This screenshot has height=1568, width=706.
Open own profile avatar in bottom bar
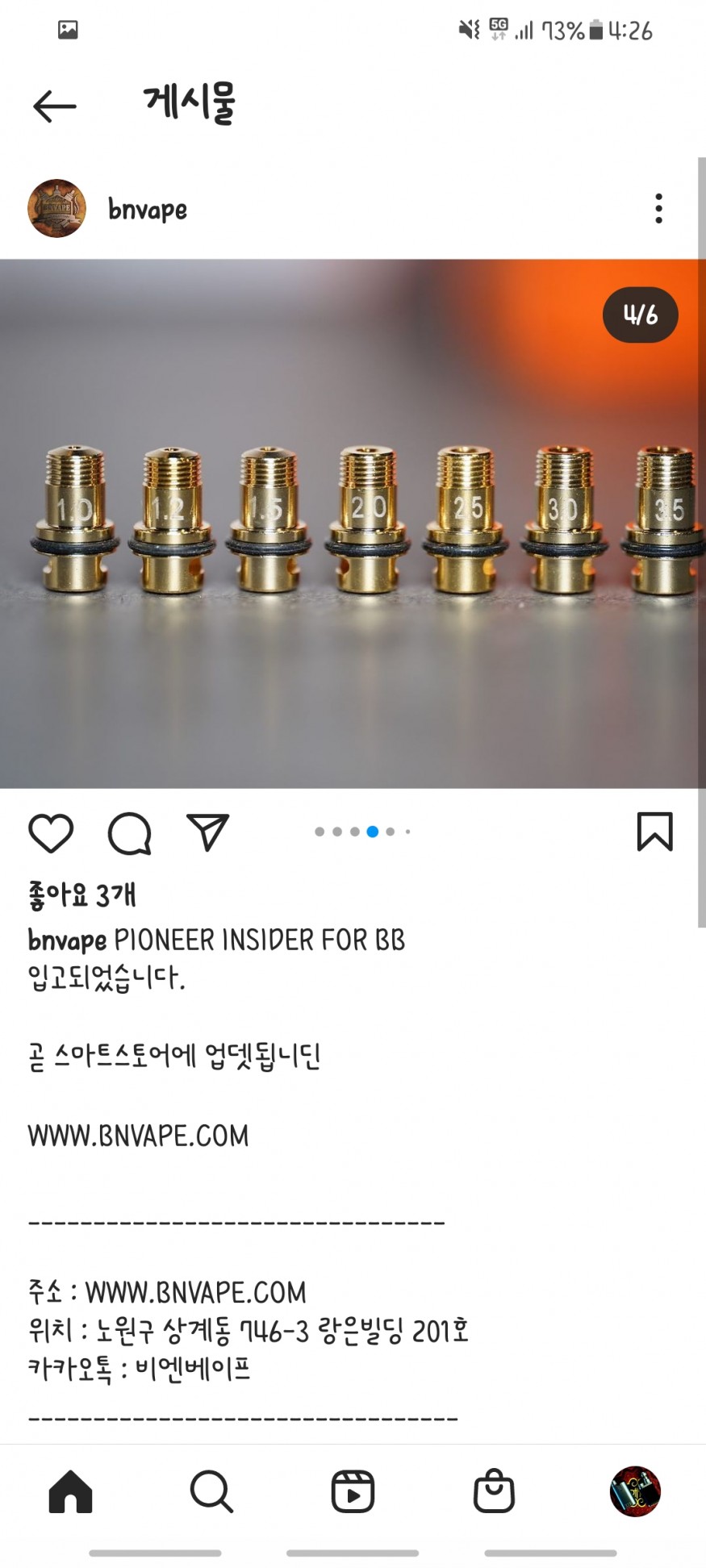[x=635, y=1491]
